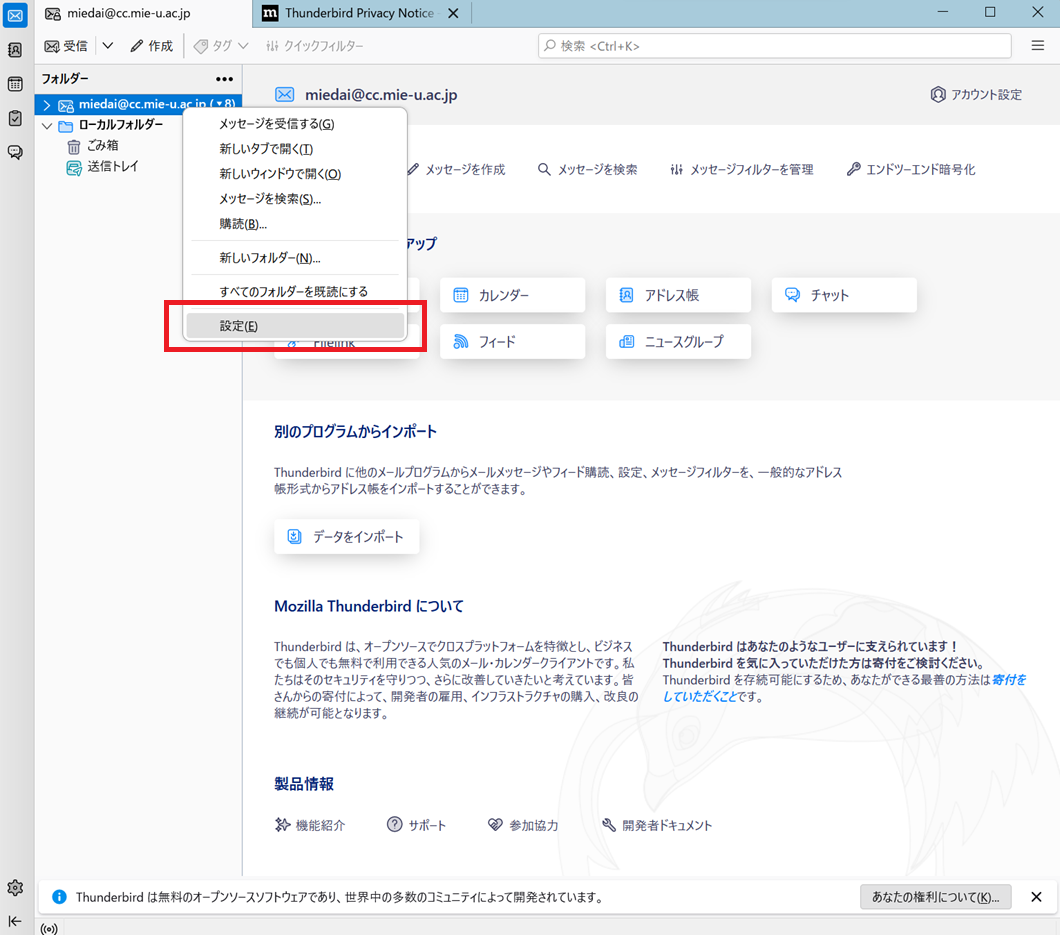The height and width of the screenshot is (935, 1060).
Task: Open the Thunderbird hamburger app menu
Action: (x=1038, y=45)
